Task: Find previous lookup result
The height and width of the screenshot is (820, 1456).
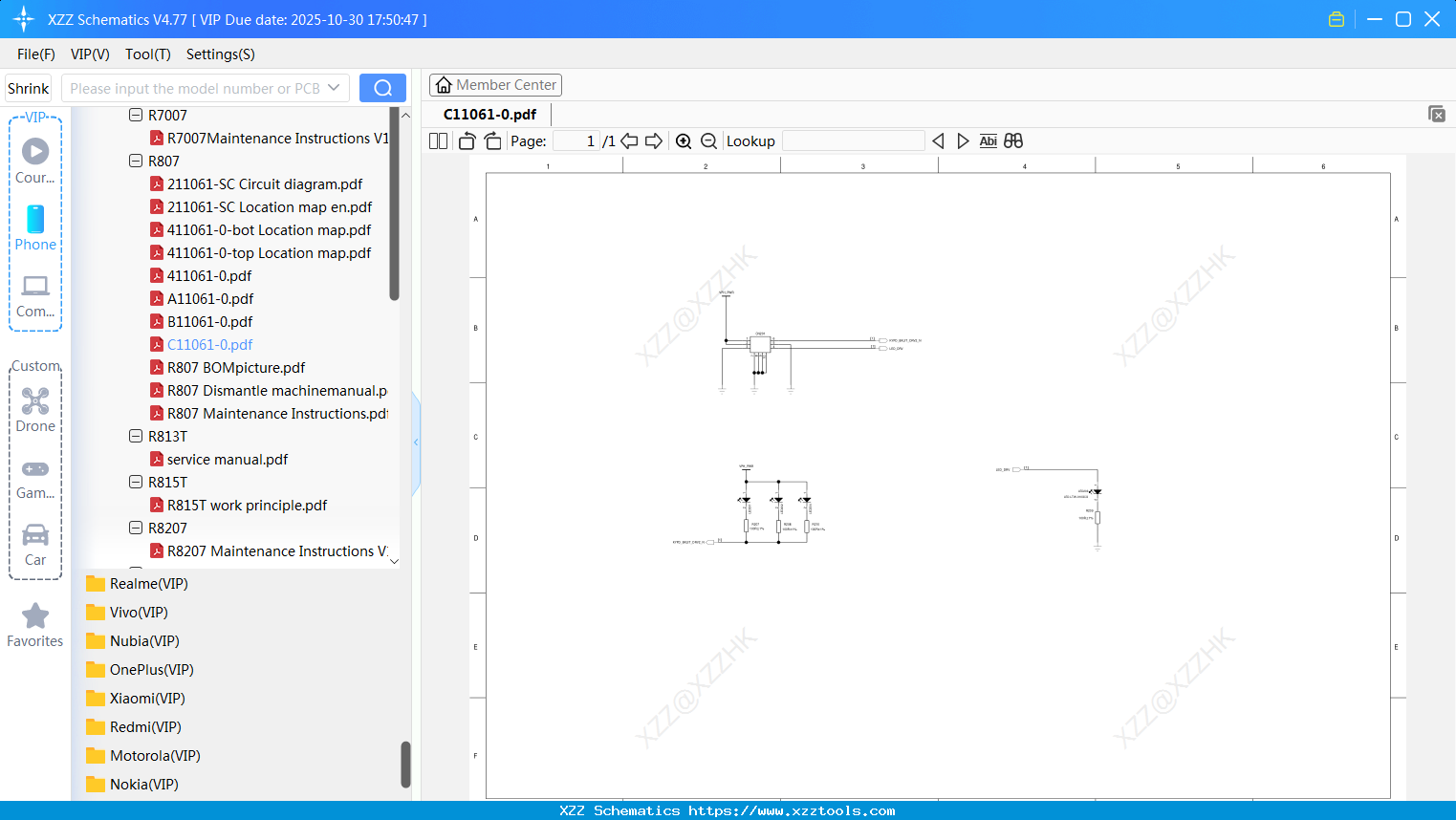Action: point(938,141)
